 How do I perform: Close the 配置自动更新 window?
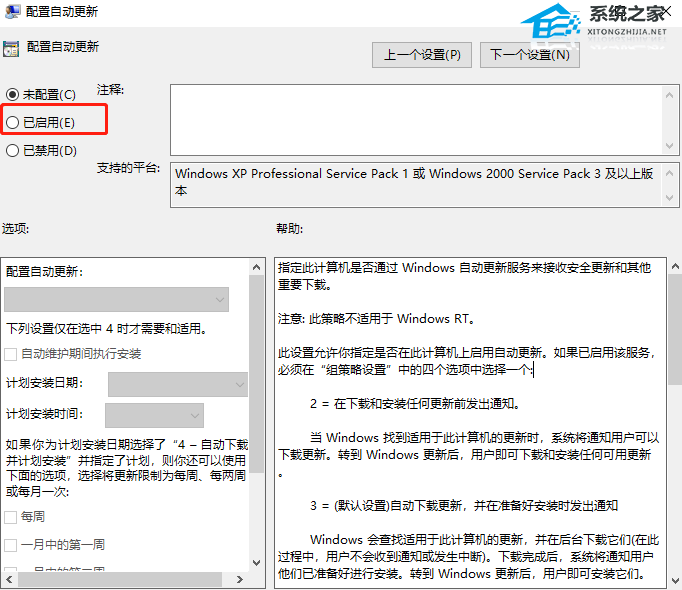point(668,10)
